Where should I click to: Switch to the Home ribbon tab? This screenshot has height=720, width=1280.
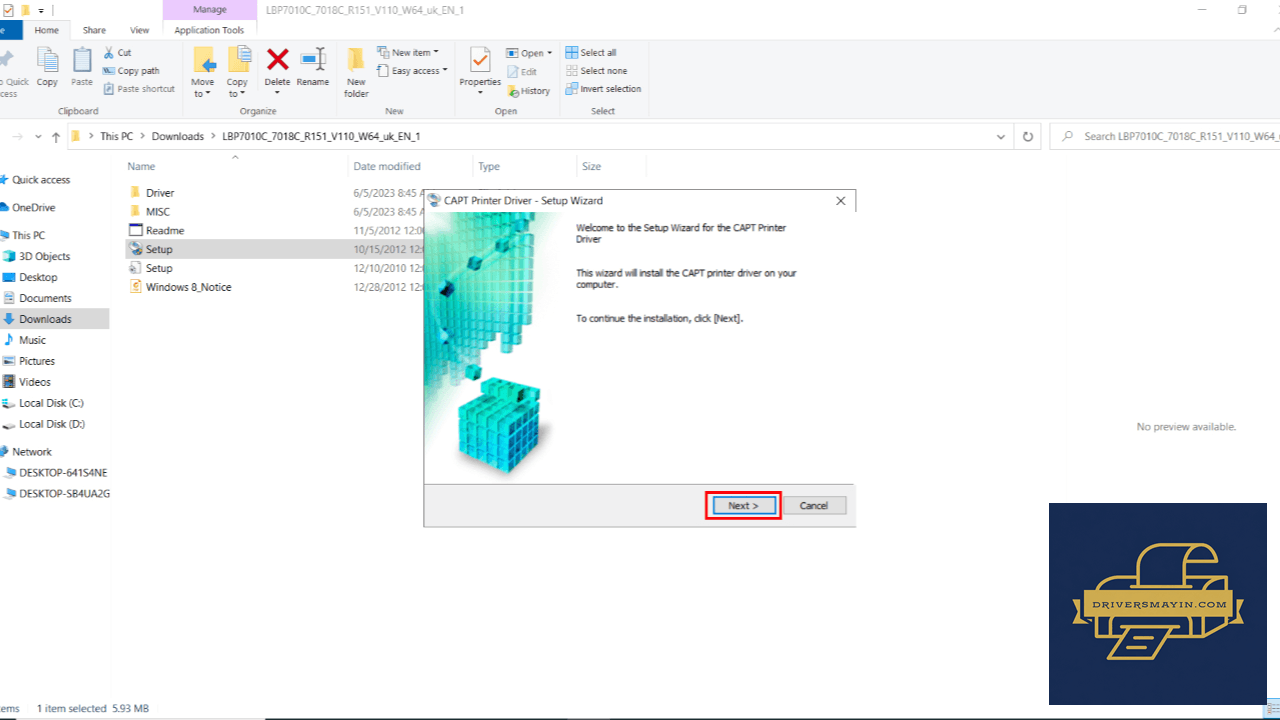47,30
